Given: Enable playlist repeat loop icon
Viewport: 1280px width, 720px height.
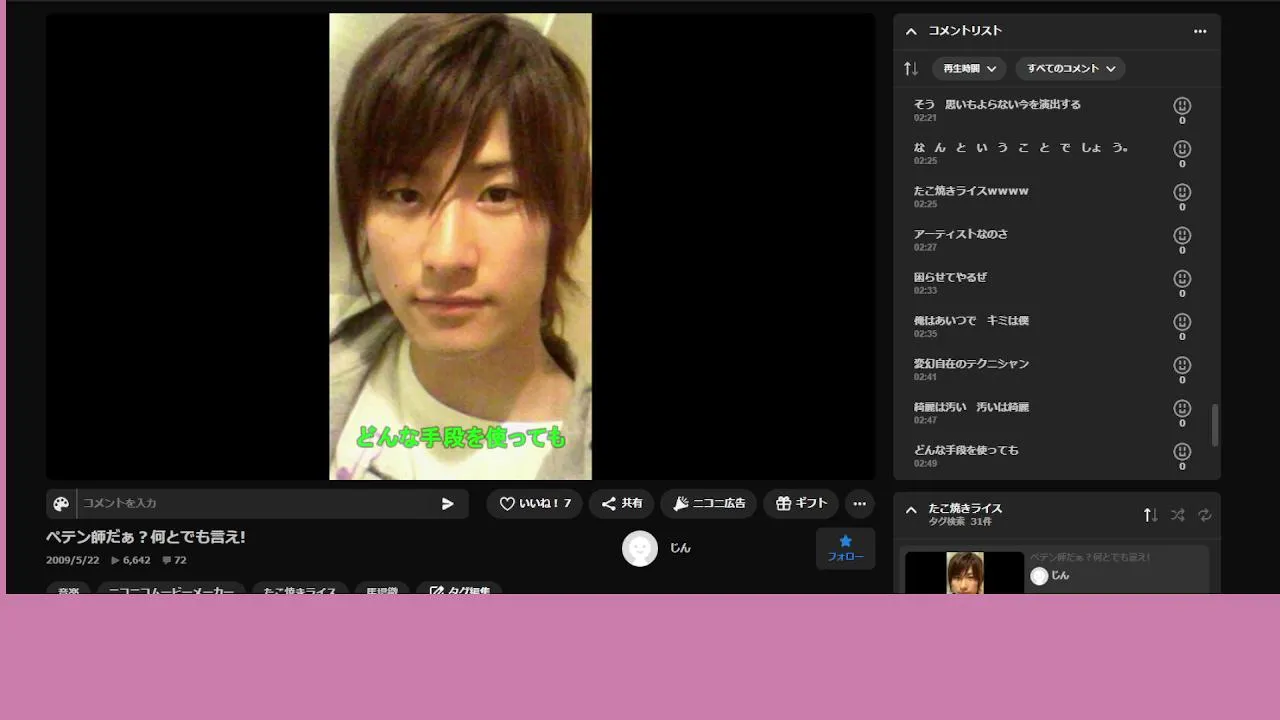Looking at the screenshot, I should click(x=1204, y=515).
